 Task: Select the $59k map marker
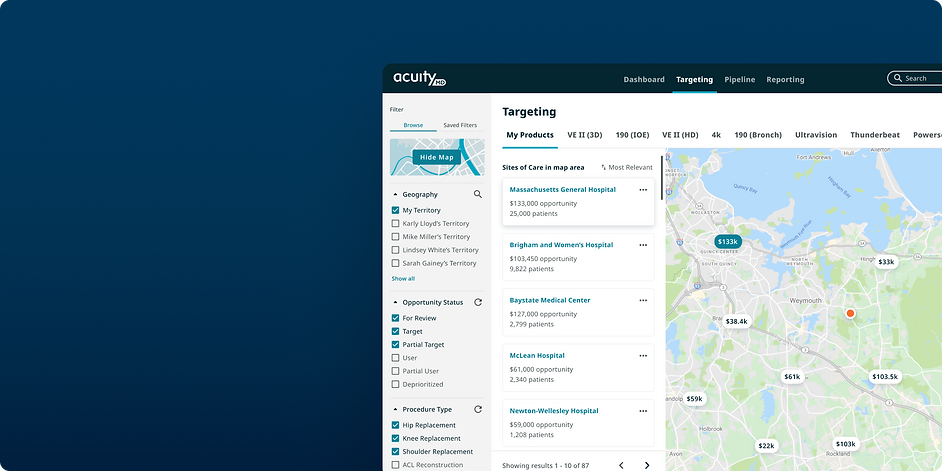[694, 398]
